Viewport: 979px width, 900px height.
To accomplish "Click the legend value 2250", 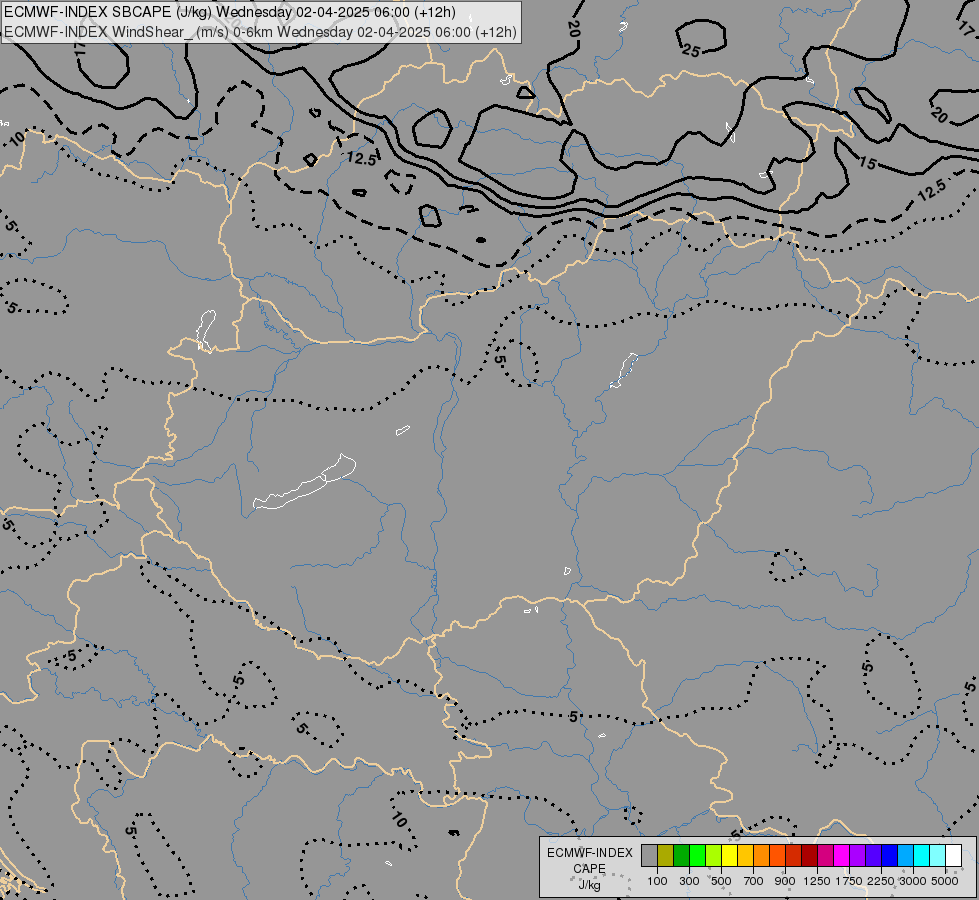I will 881,881.
